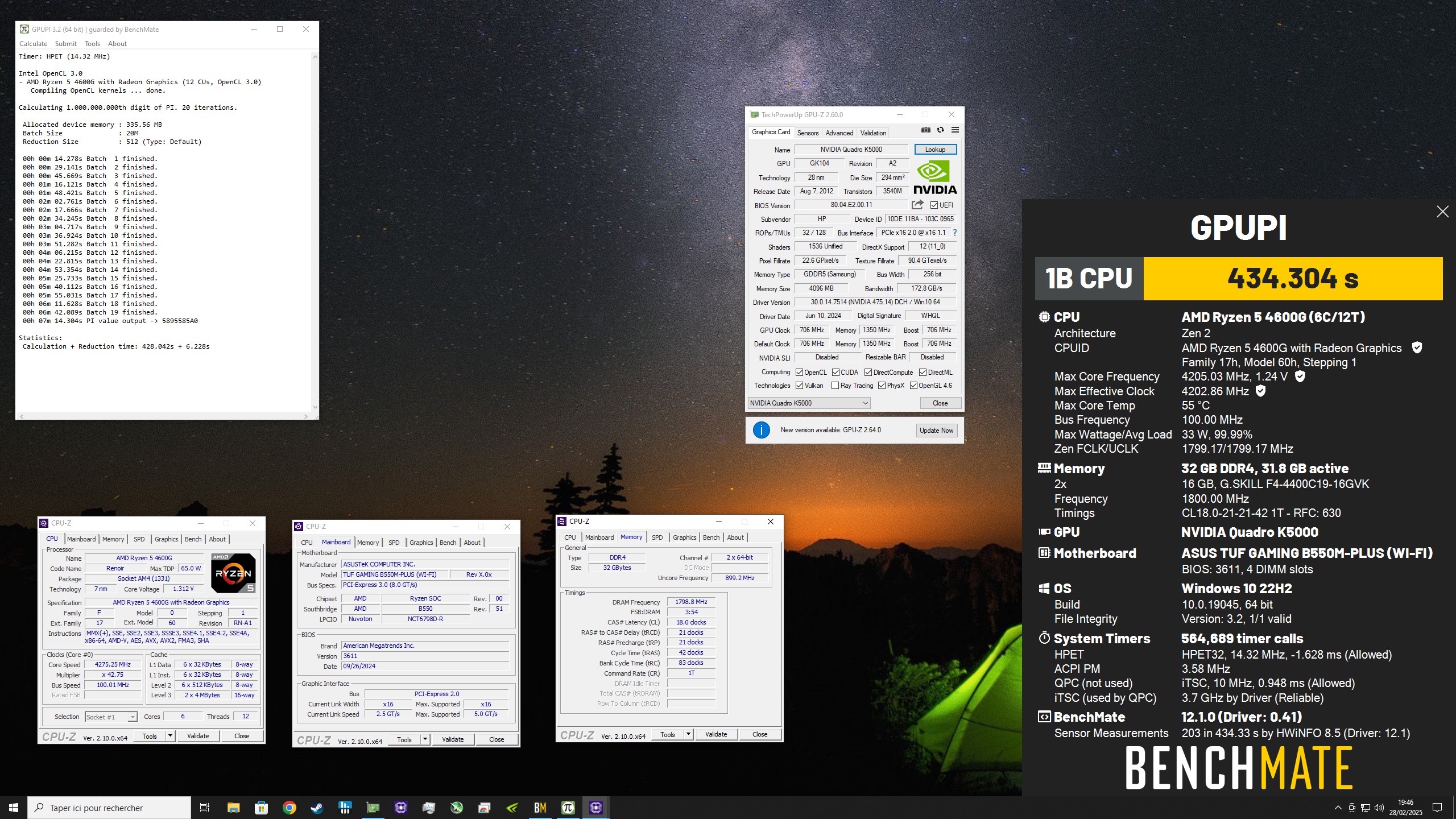Toggle the UEFI checkbox in GPU-Z
The image size is (1456, 819).
click(x=934, y=205)
